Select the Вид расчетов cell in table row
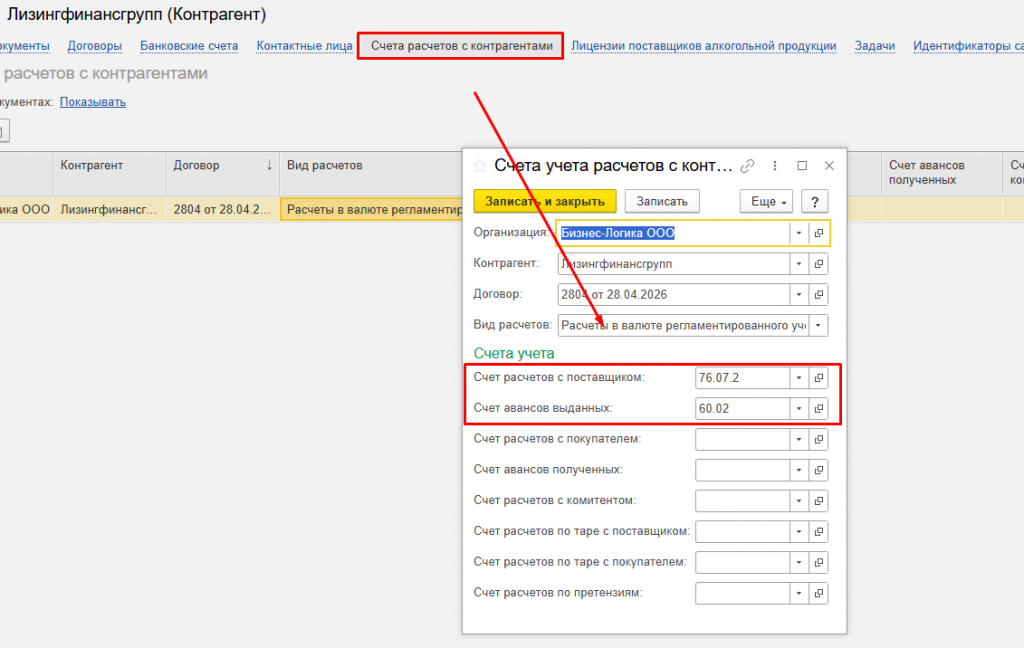 coord(372,210)
